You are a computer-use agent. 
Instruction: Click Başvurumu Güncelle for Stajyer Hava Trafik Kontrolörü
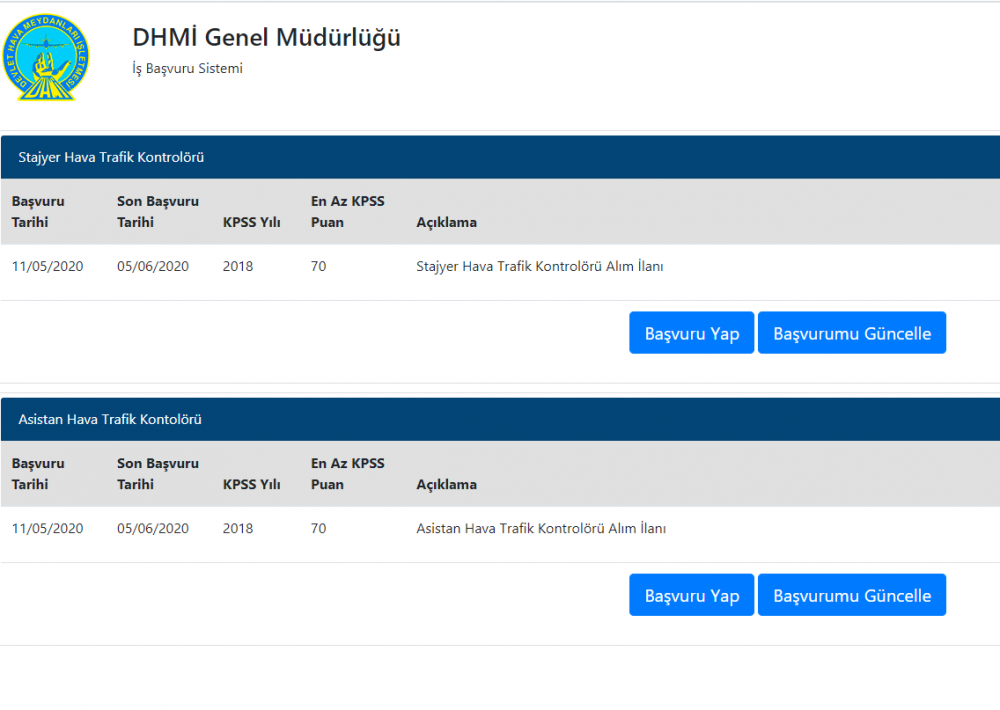coord(851,333)
